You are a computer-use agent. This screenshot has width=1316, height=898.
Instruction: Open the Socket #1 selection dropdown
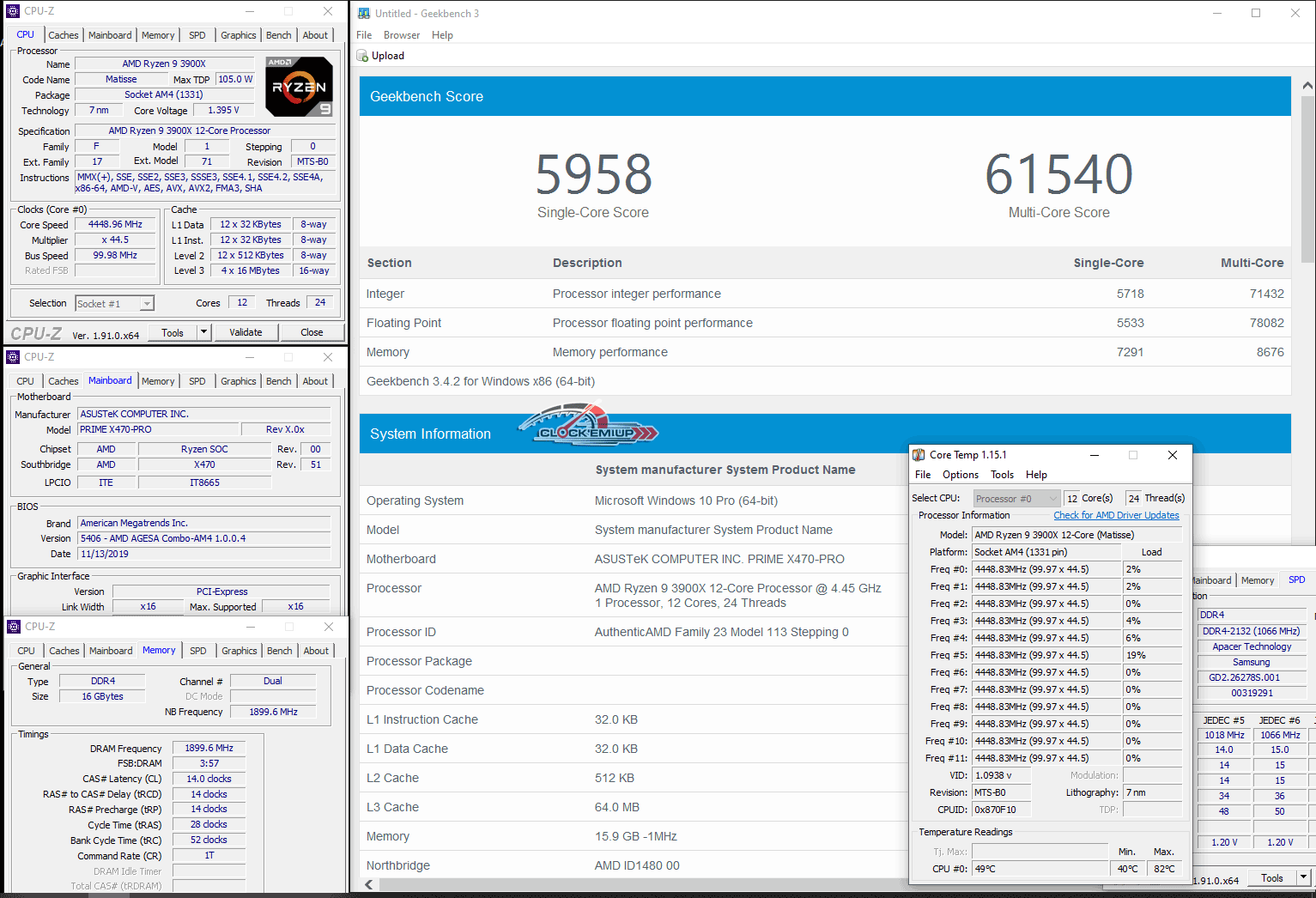[x=114, y=303]
